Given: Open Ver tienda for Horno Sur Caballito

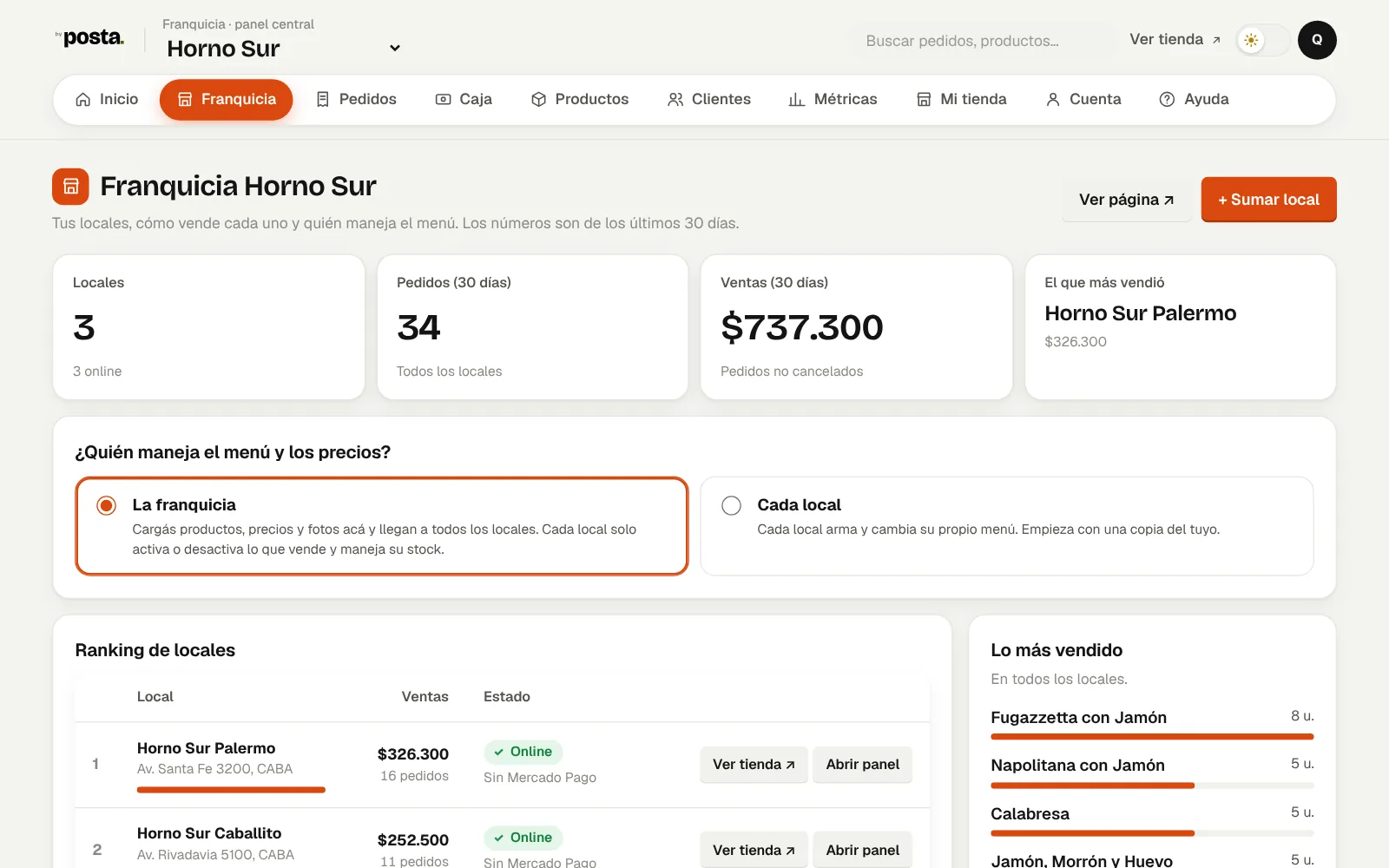Looking at the screenshot, I should (x=754, y=851).
